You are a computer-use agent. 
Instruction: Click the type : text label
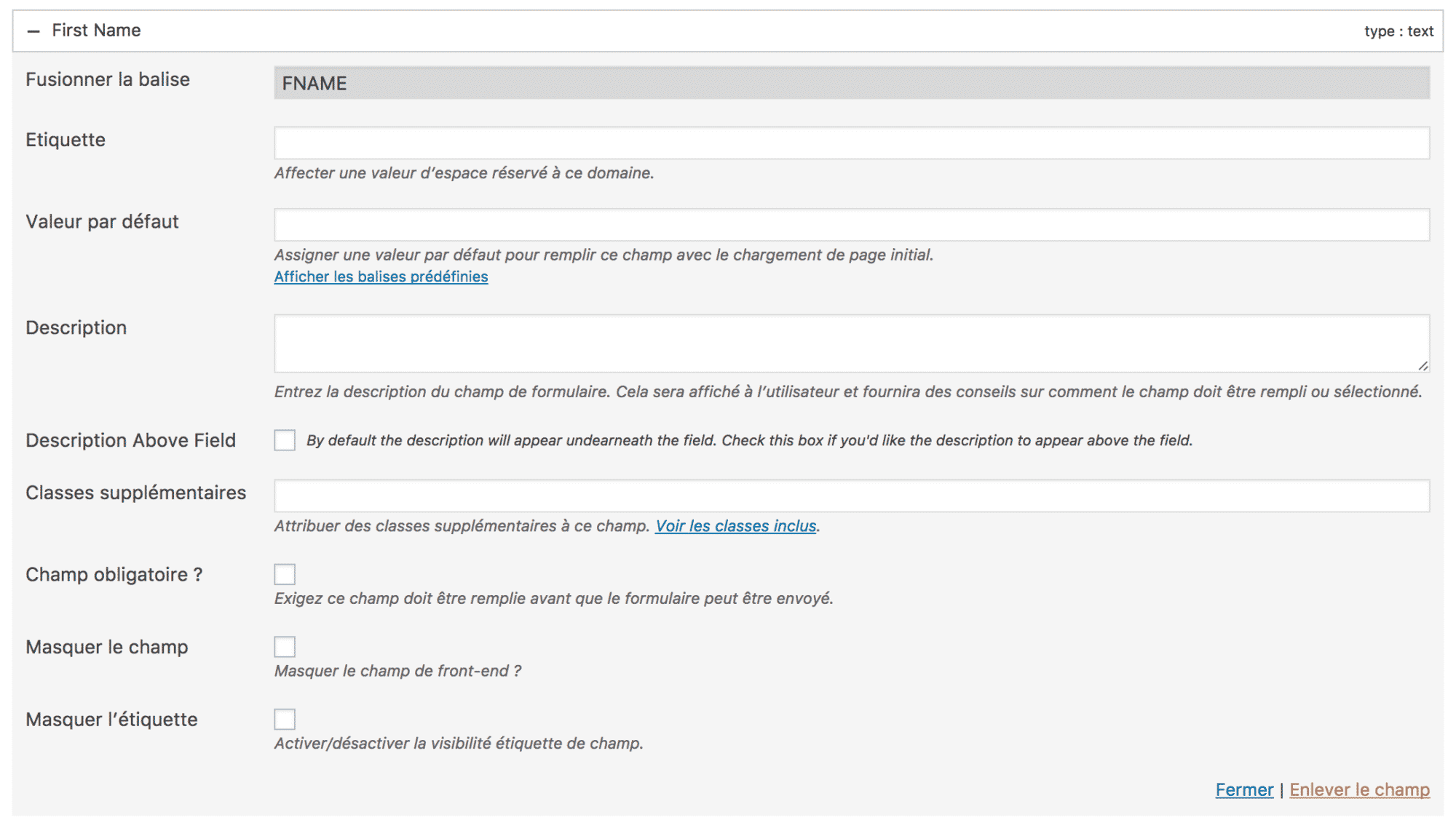pos(1398,31)
